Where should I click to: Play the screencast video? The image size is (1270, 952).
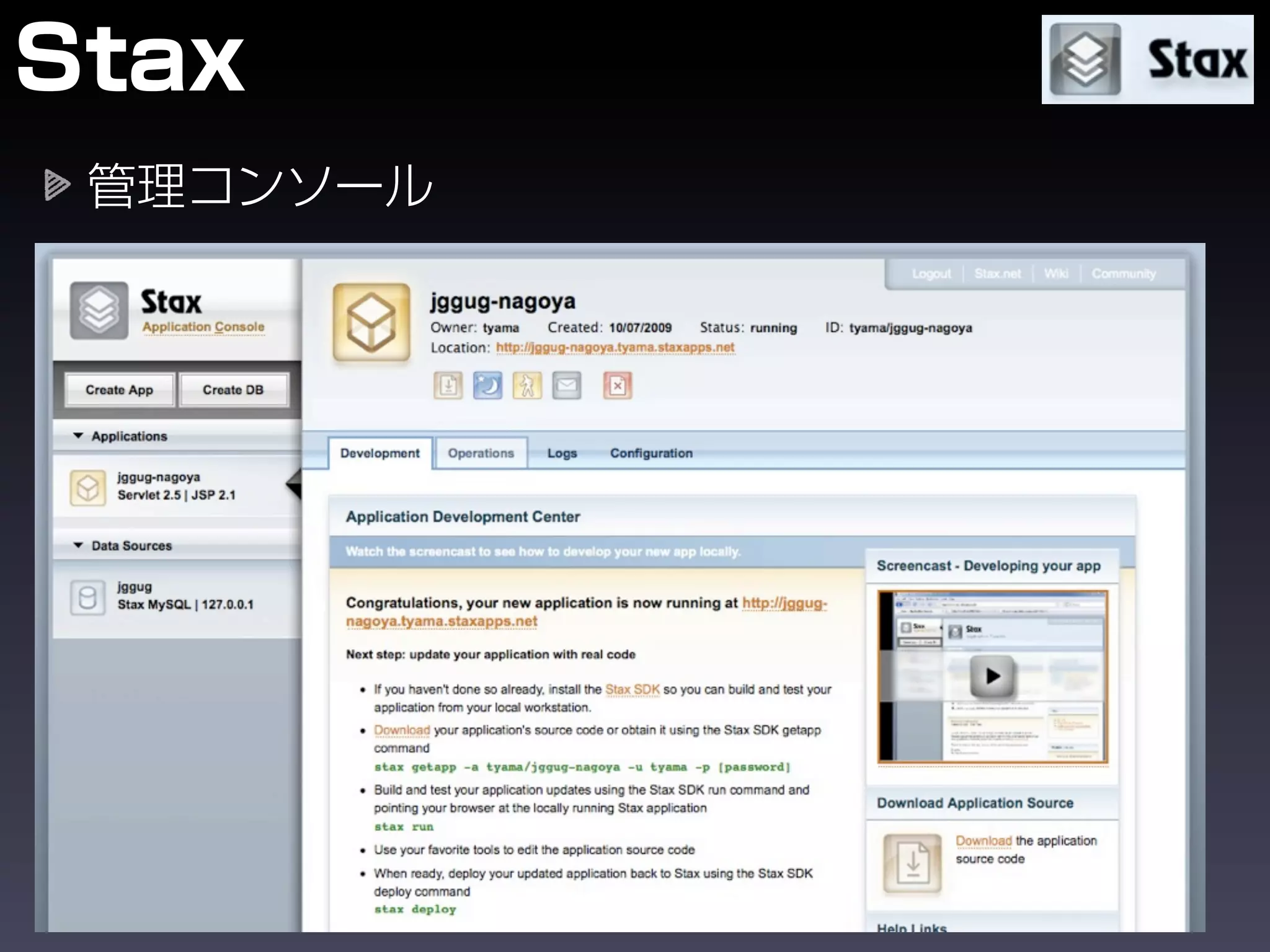(x=992, y=676)
